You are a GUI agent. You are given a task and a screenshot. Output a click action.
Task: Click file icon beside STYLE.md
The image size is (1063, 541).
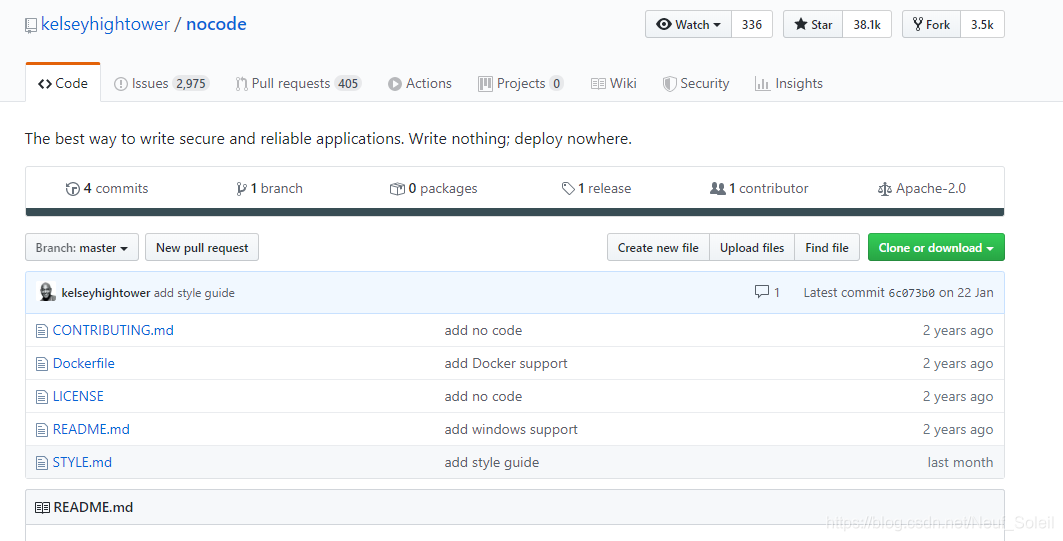[42, 463]
